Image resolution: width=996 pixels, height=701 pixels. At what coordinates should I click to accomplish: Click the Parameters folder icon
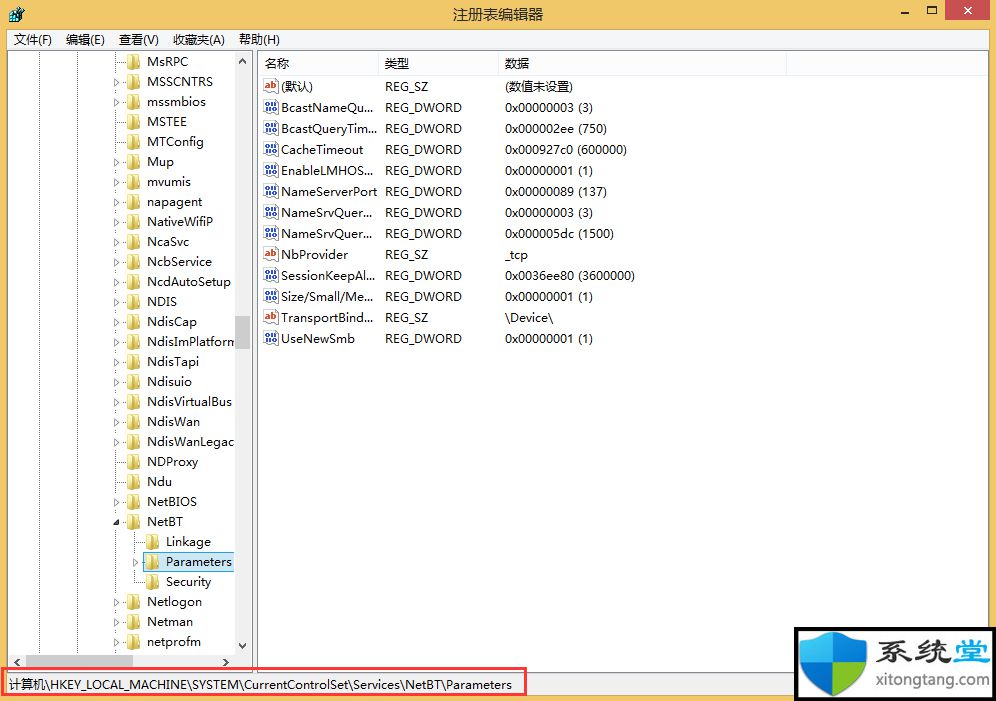point(152,561)
